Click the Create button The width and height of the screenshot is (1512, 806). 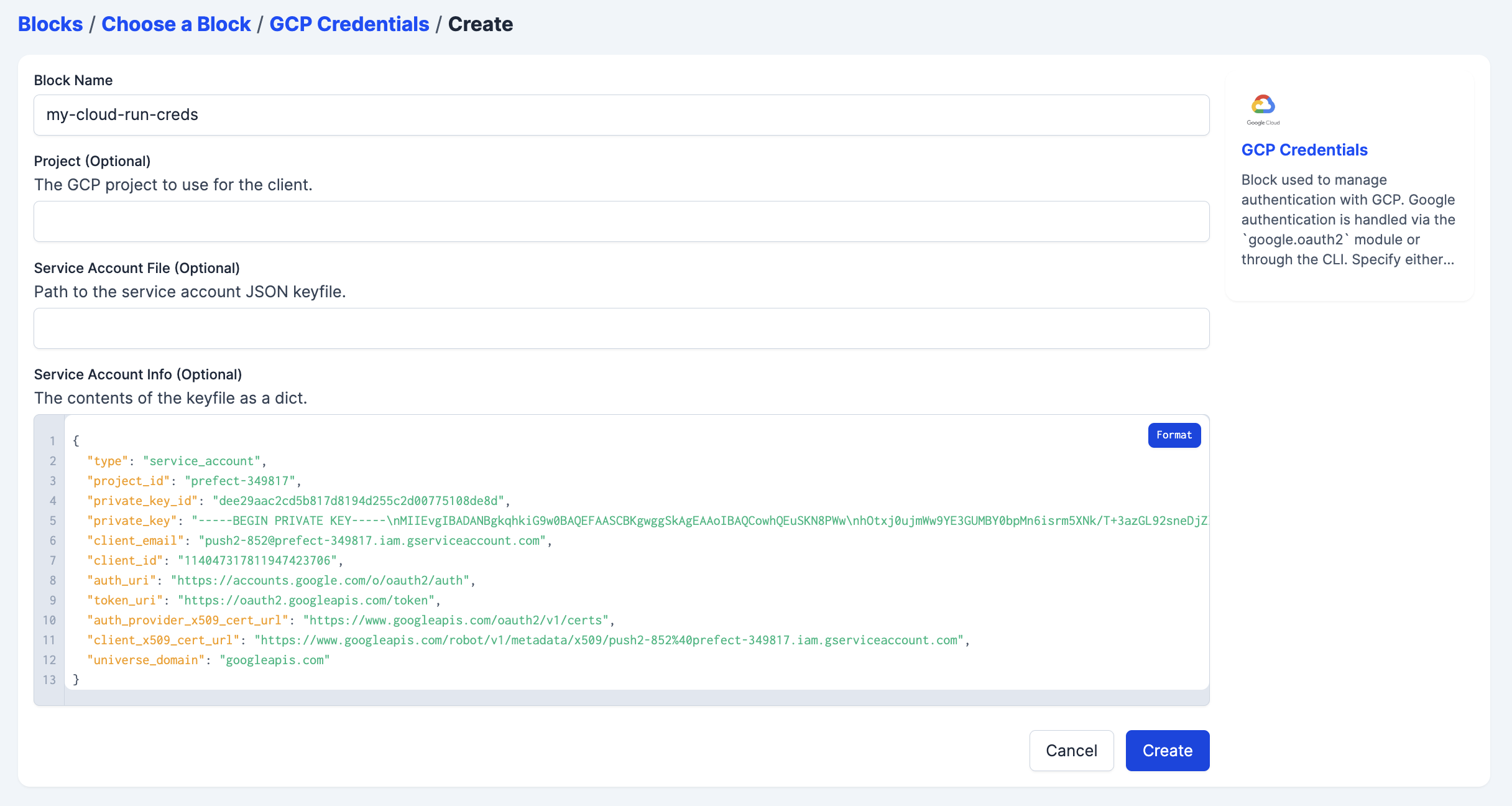click(1167, 751)
